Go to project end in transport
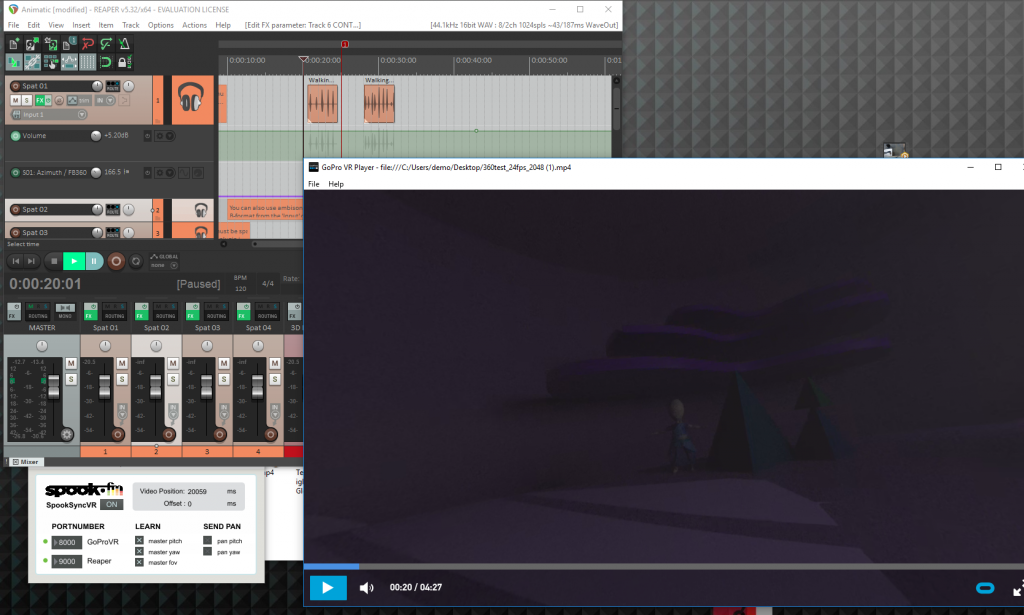This screenshot has height=615, width=1024. pyautogui.click(x=31, y=261)
